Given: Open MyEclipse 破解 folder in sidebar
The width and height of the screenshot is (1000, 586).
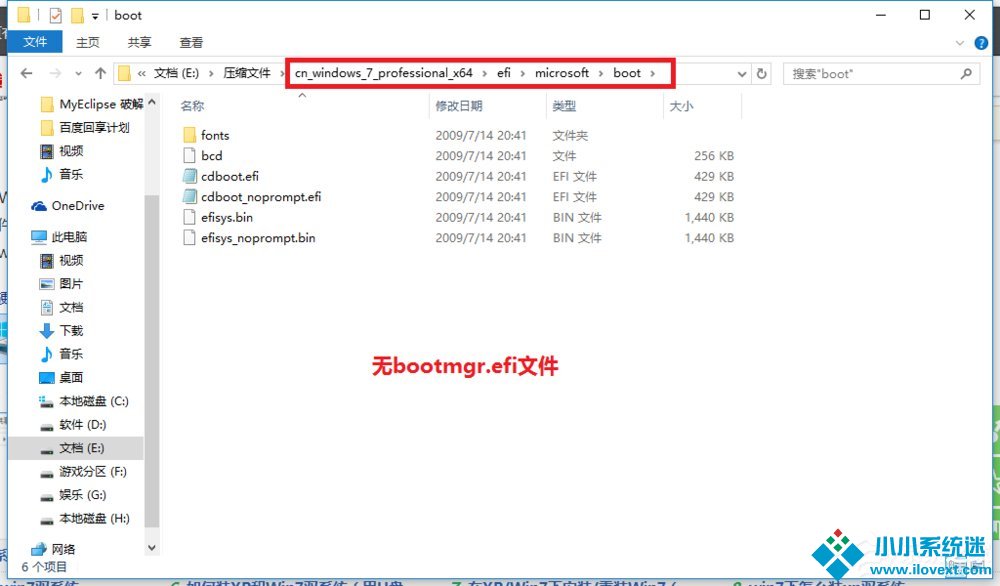Looking at the screenshot, I should point(91,104).
